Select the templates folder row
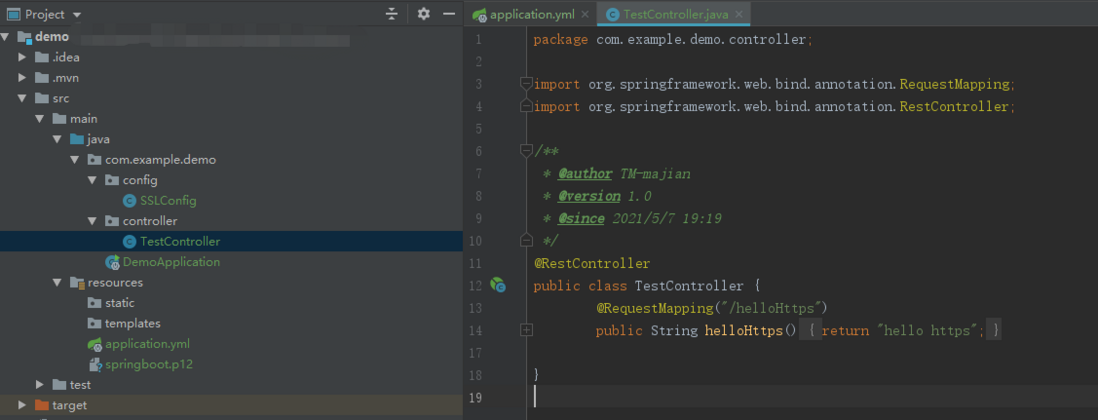Image resolution: width=1098 pixels, height=420 pixels. pos(231,323)
